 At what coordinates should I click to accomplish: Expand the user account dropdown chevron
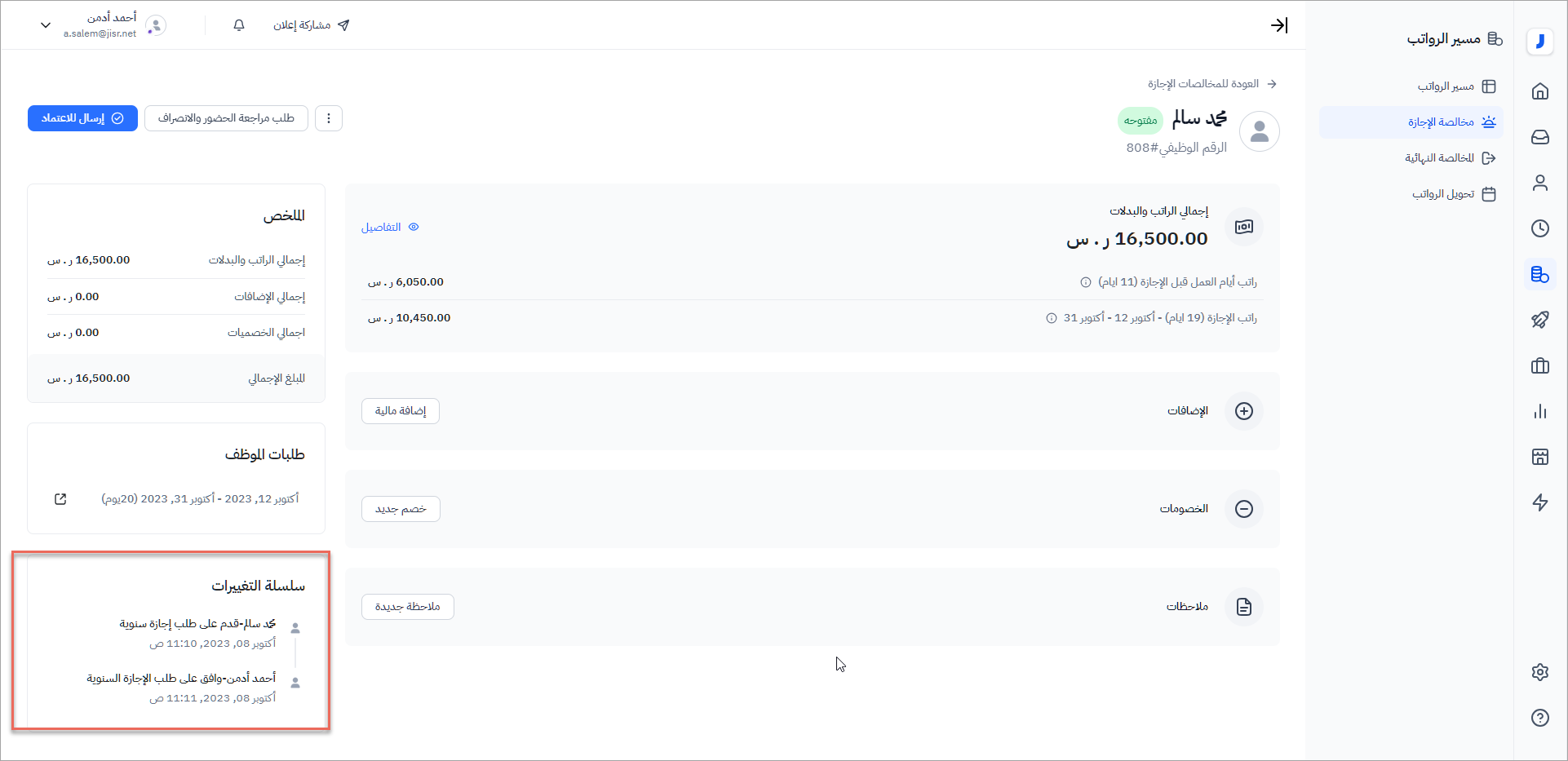[x=46, y=25]
